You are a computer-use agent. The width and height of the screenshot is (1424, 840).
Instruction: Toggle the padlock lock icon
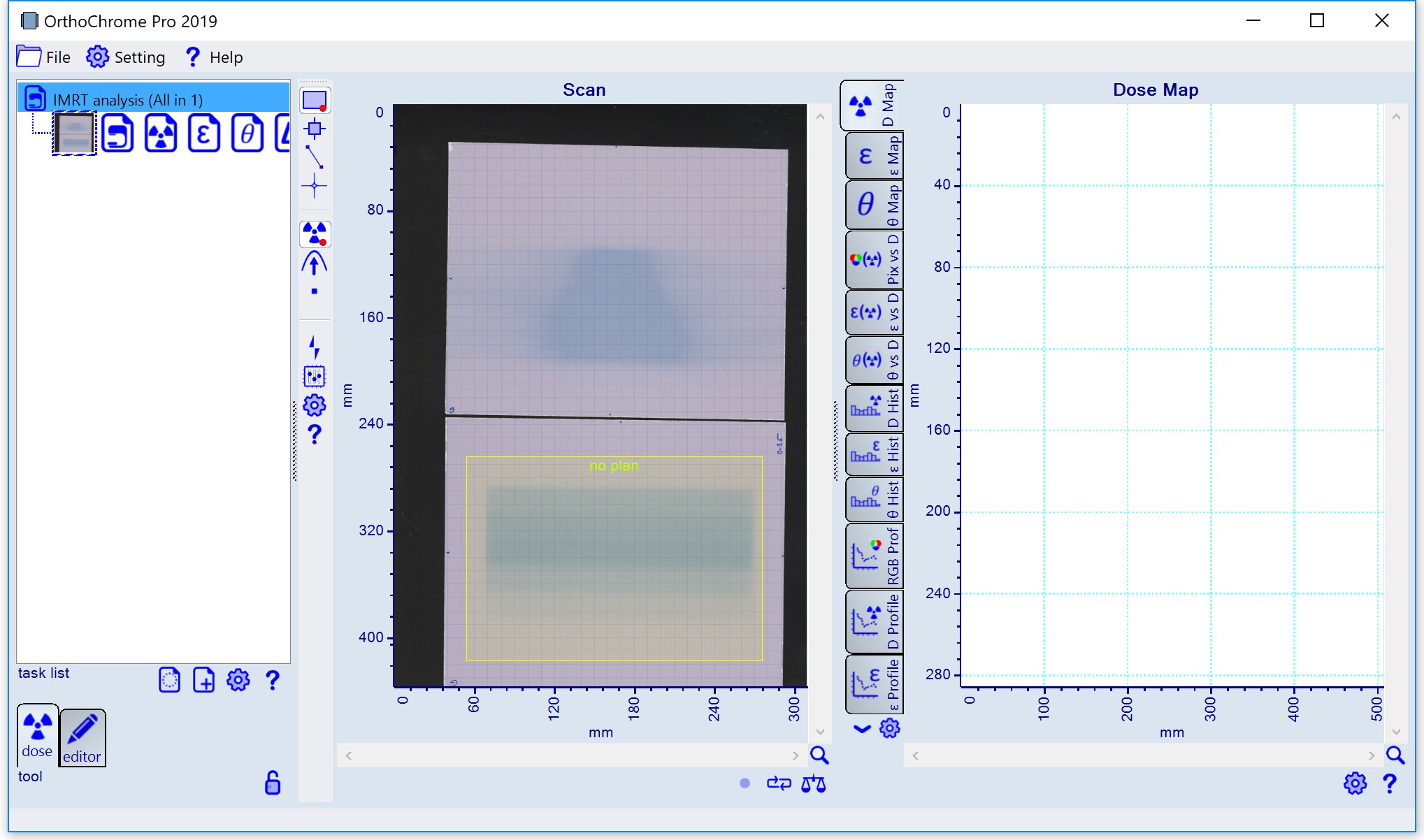[273, 783]
